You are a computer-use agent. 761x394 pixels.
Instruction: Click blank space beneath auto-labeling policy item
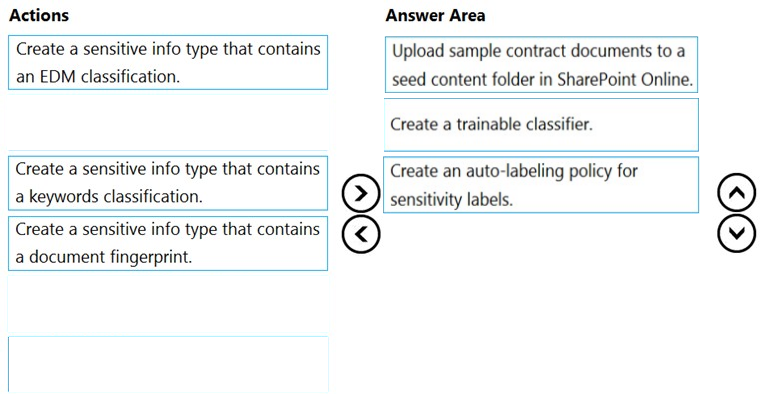(x=541, y=291)
